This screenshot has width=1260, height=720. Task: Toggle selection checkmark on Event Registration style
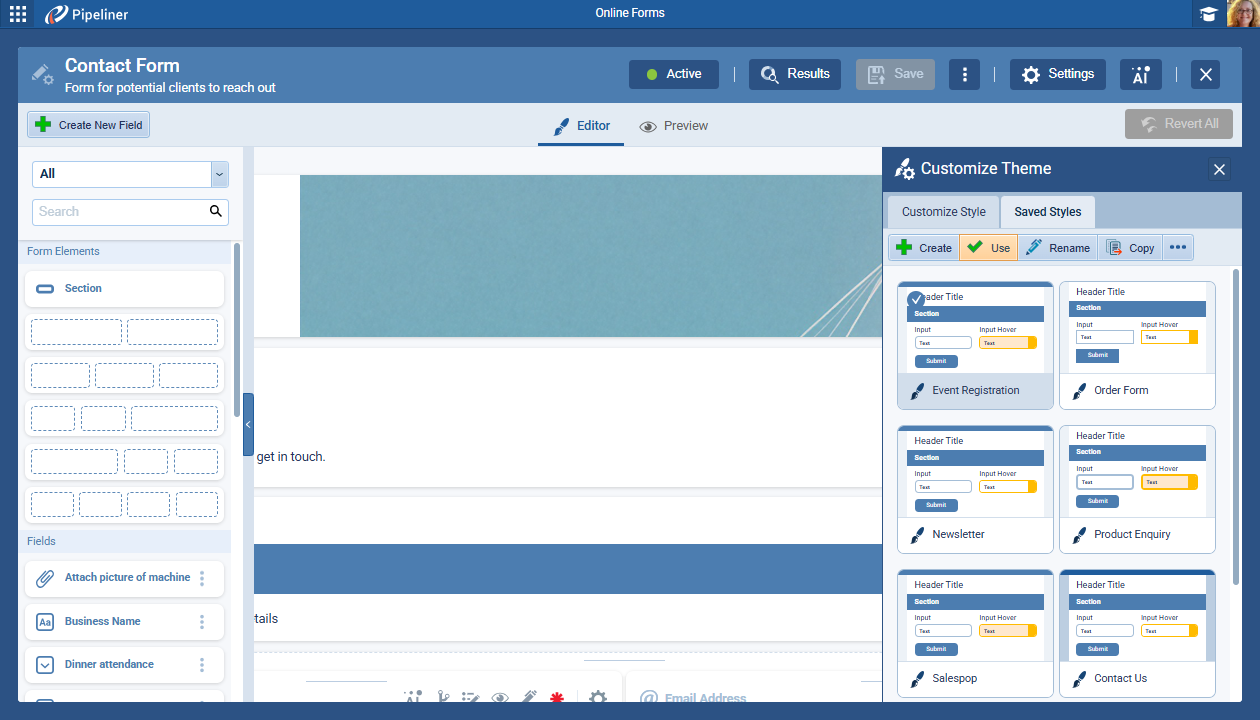916,299
